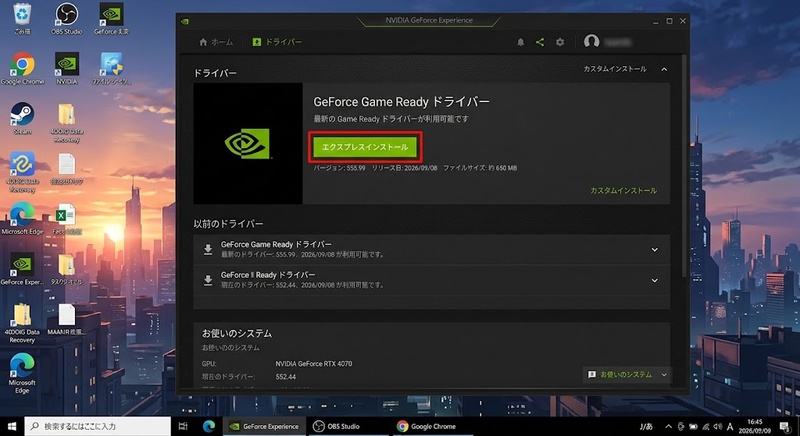Click the Custom Install link below driver info
The width and height of the screenshot is (800, 436).
point(623,190)
